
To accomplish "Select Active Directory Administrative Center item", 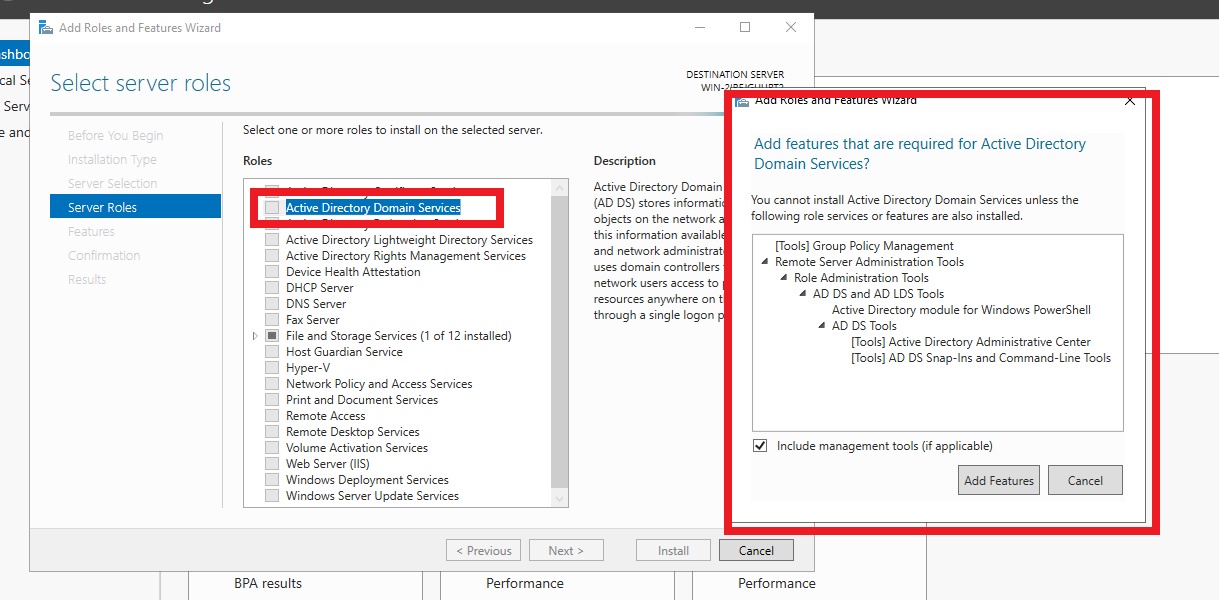I will click(971, 342).
